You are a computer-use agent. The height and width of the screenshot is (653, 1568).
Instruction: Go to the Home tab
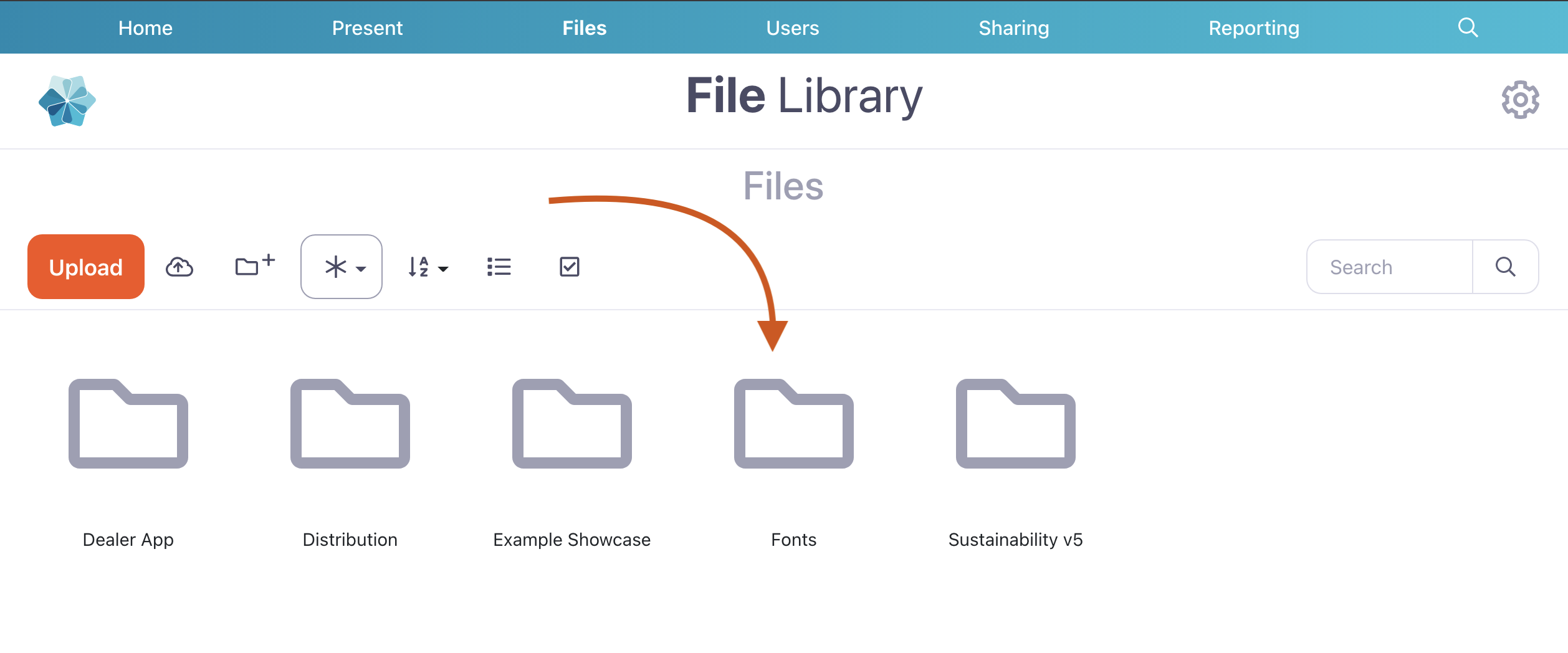[x=145, y=27]
